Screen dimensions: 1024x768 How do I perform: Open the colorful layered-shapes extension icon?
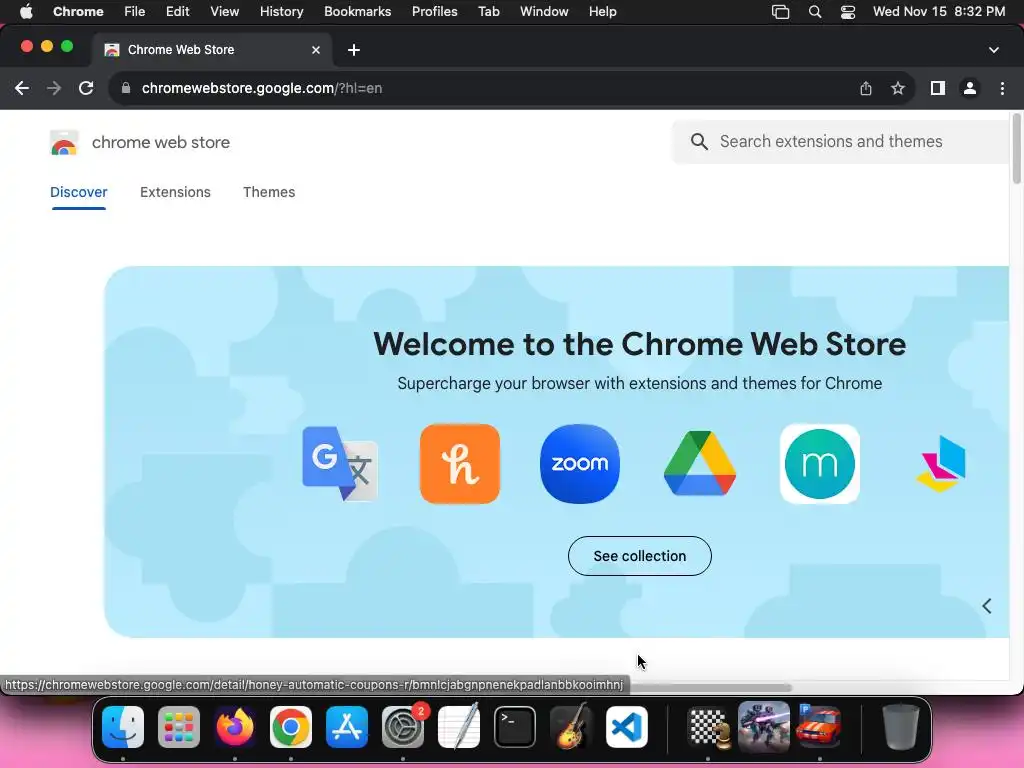pos(940,464)
